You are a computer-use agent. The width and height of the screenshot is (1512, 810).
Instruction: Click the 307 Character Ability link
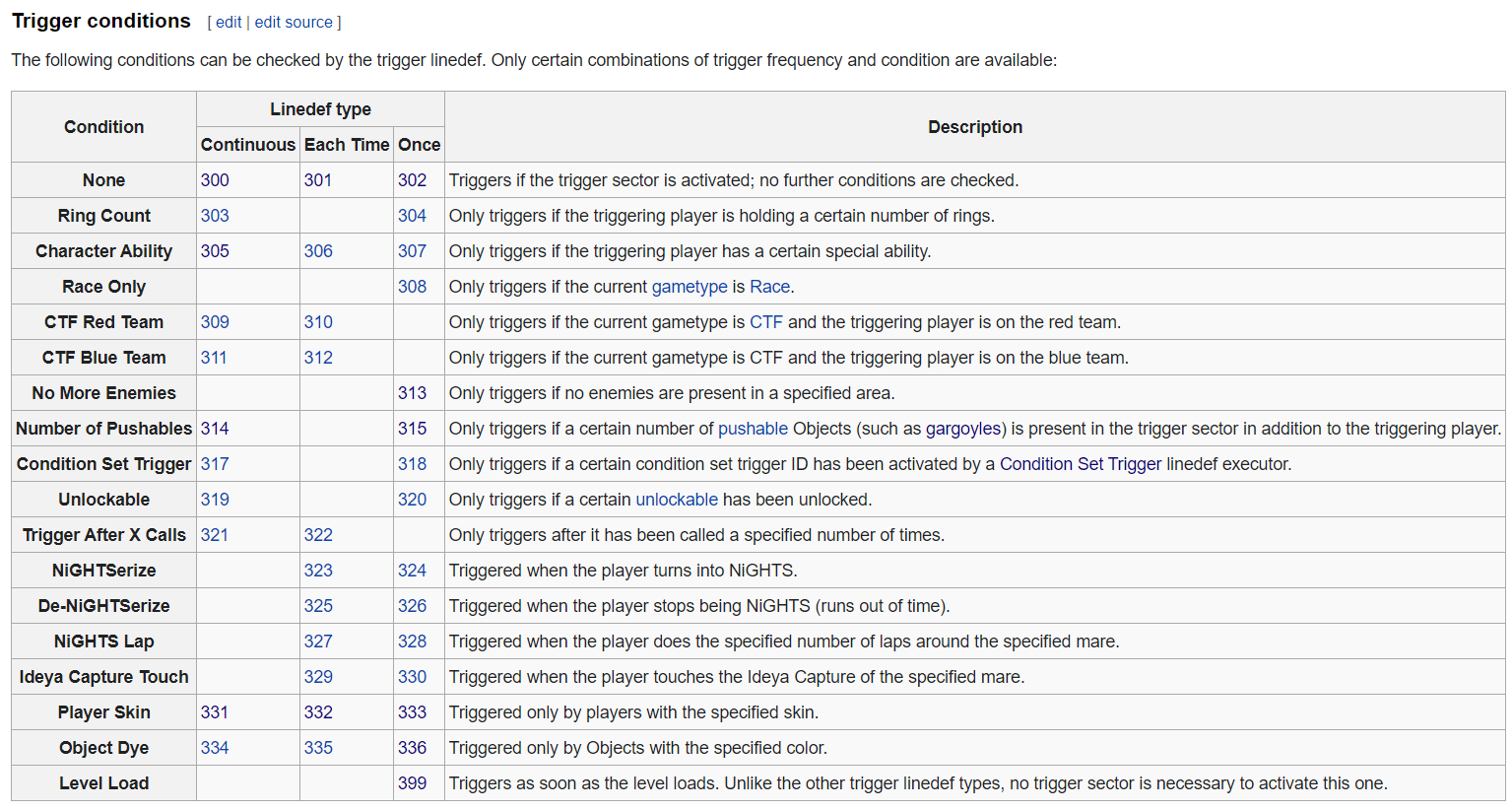(x=413, y=251)
